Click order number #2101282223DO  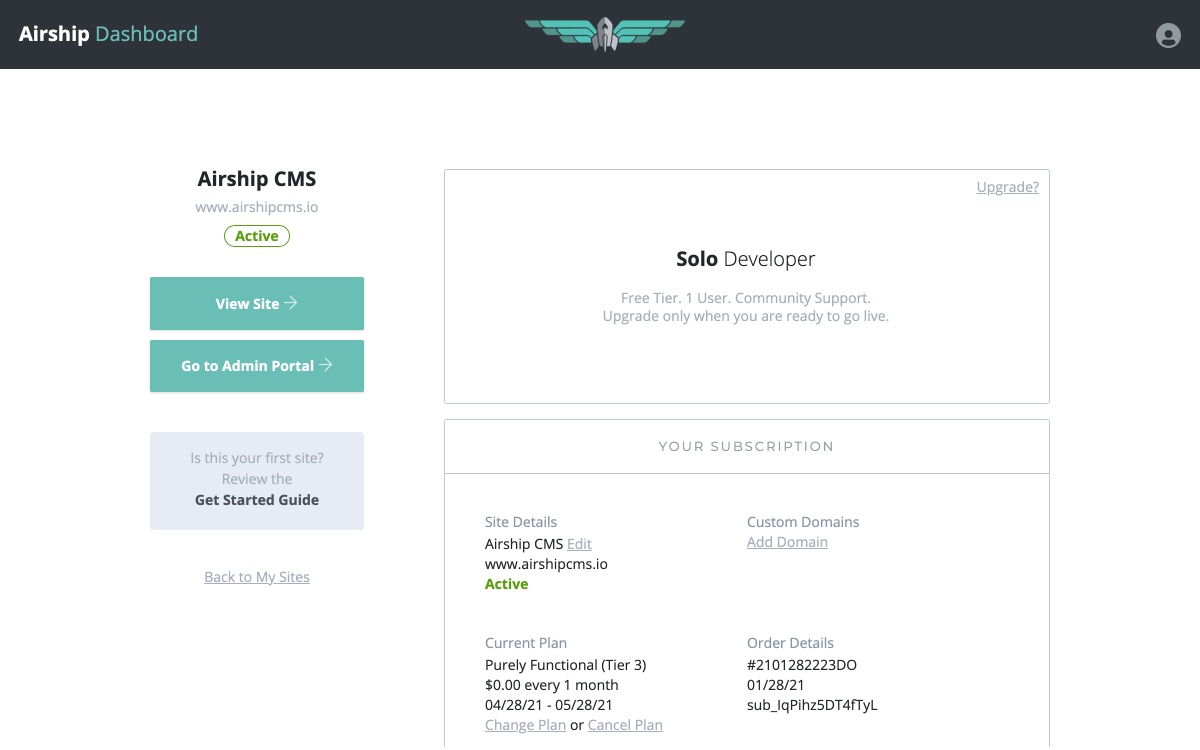(x=802, y=665)
